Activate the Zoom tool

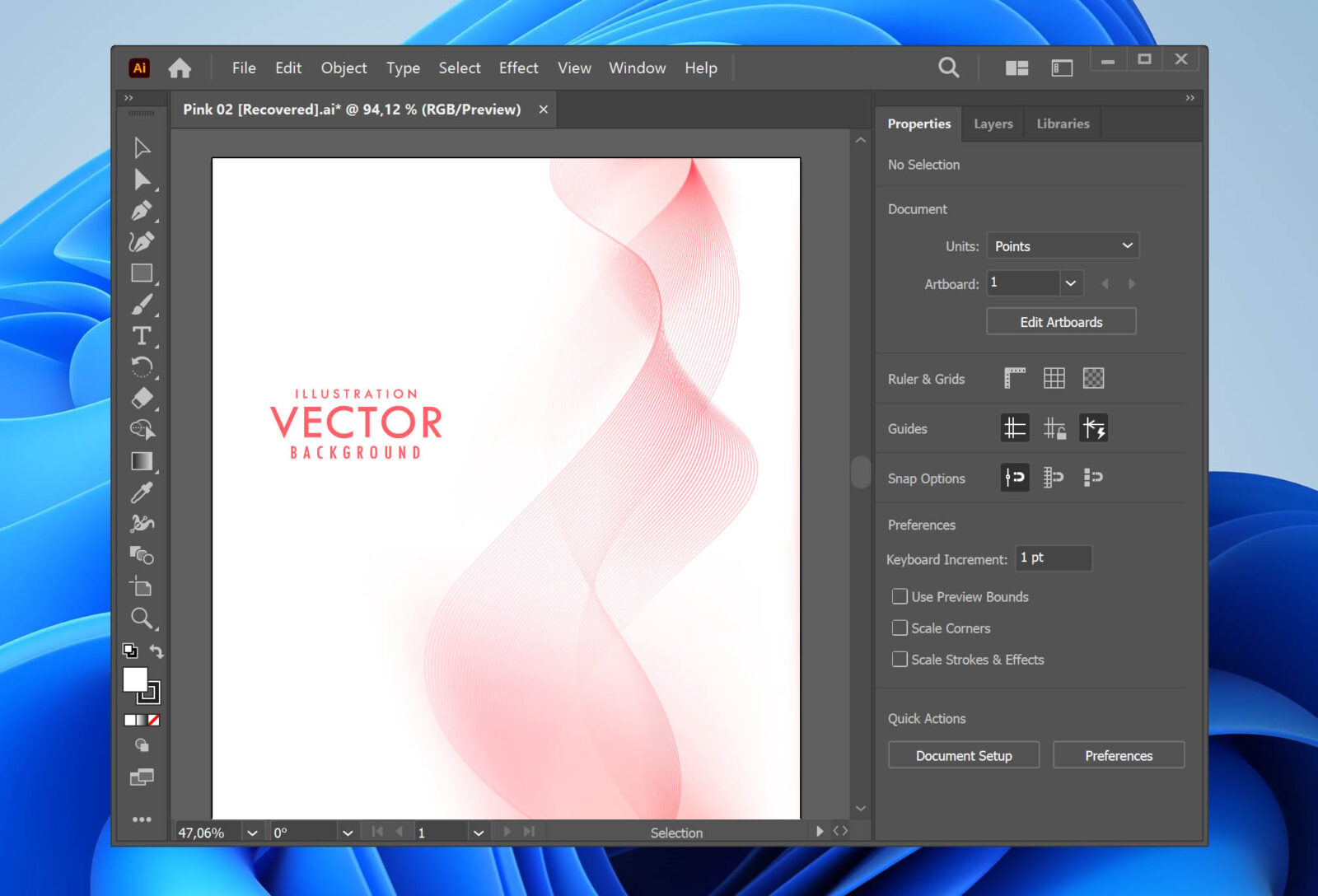pos(141,618)
